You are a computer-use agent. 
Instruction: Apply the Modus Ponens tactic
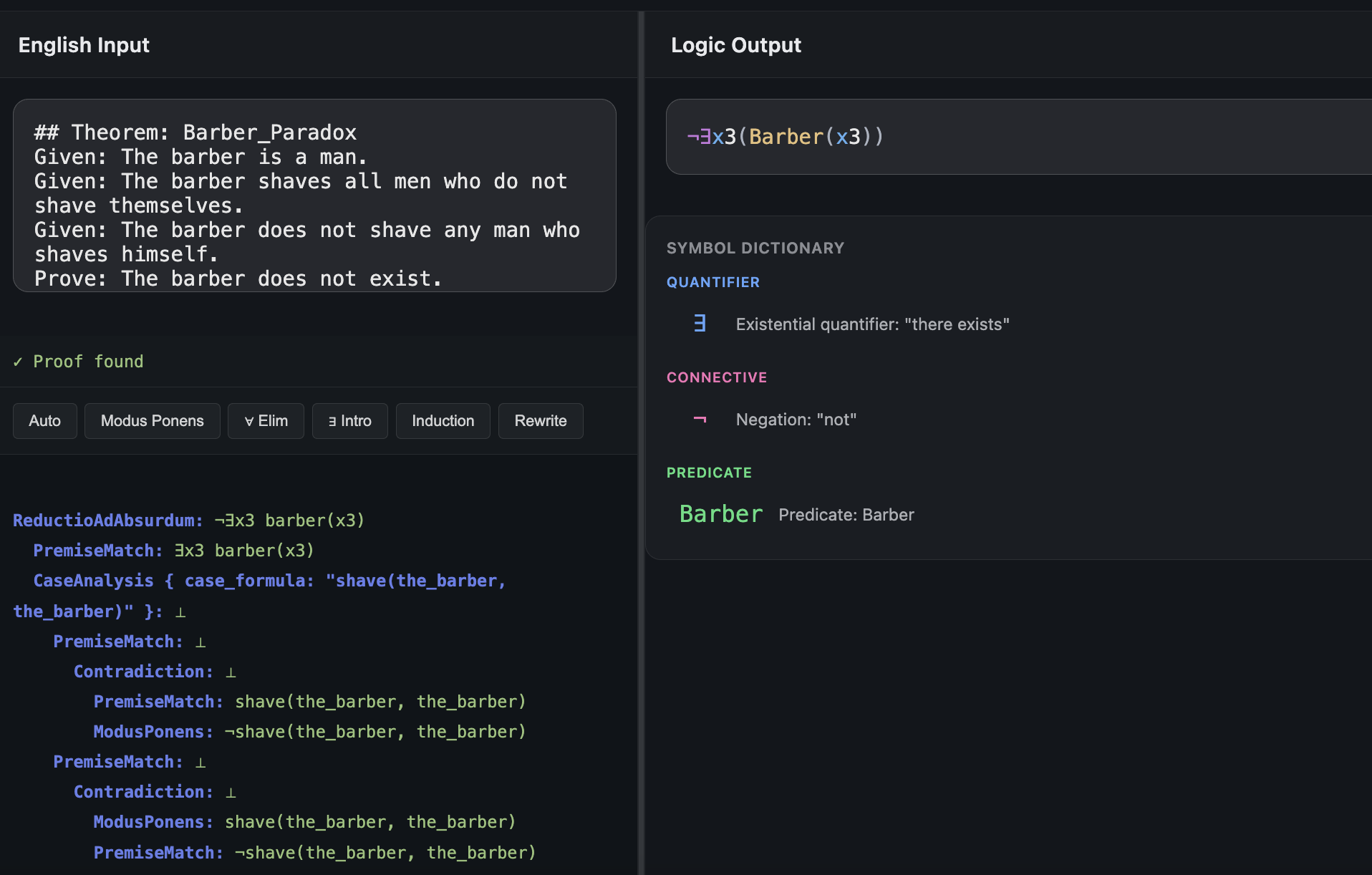click(x=152, y=421)
